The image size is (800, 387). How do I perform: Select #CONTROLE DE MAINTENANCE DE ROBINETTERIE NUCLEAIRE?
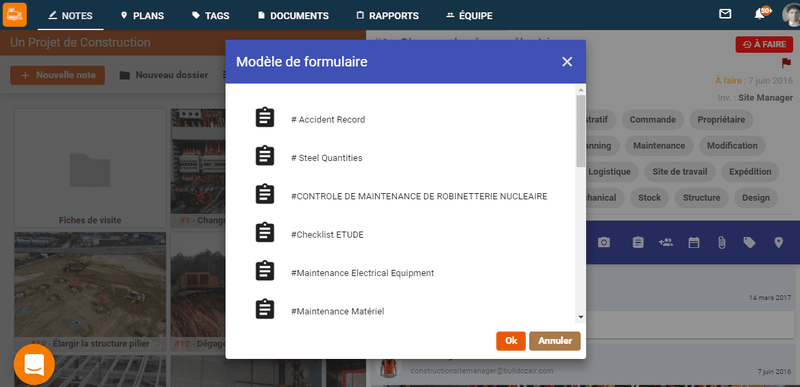[419, 196]
